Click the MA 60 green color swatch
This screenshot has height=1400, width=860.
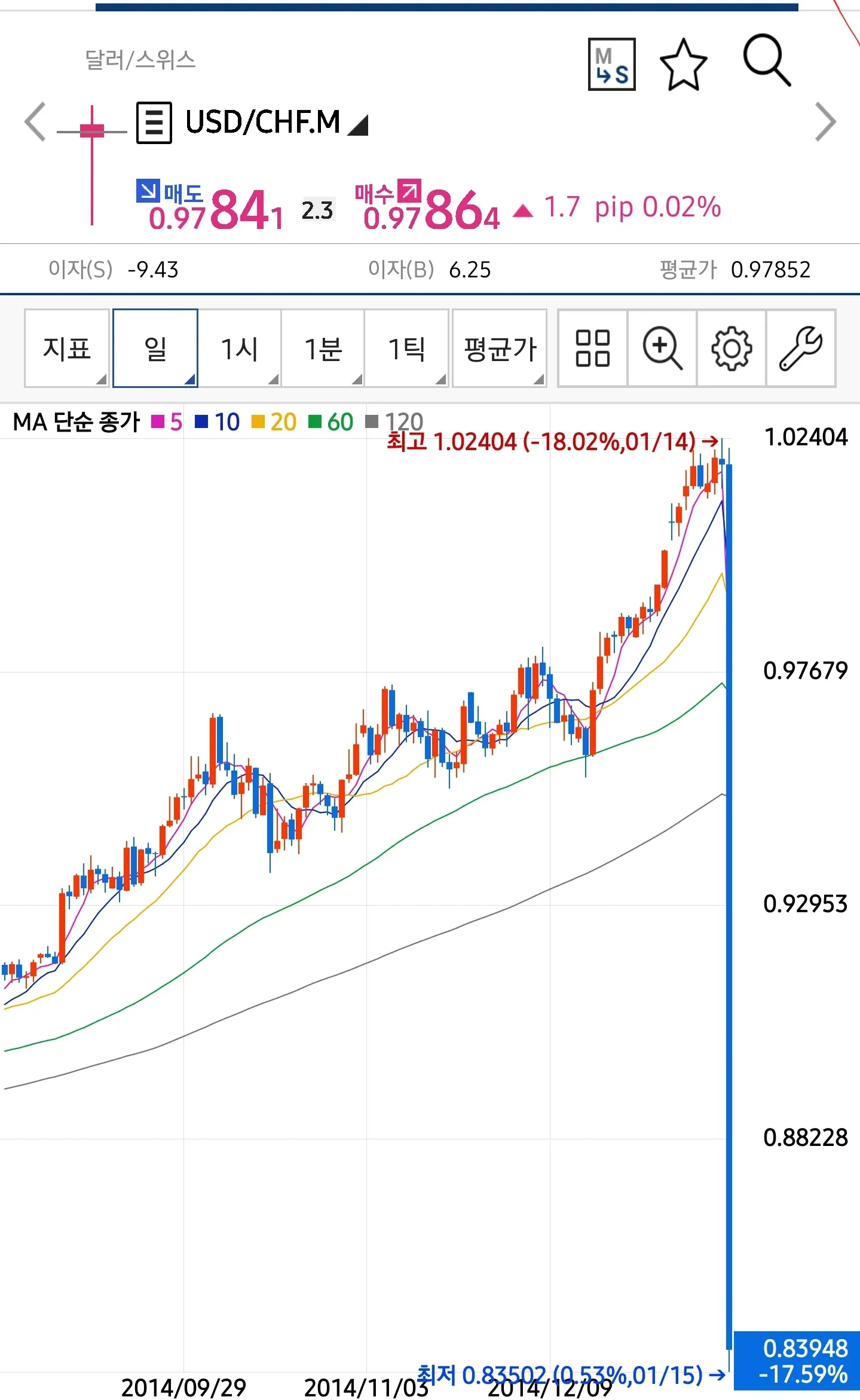(314, 422)
